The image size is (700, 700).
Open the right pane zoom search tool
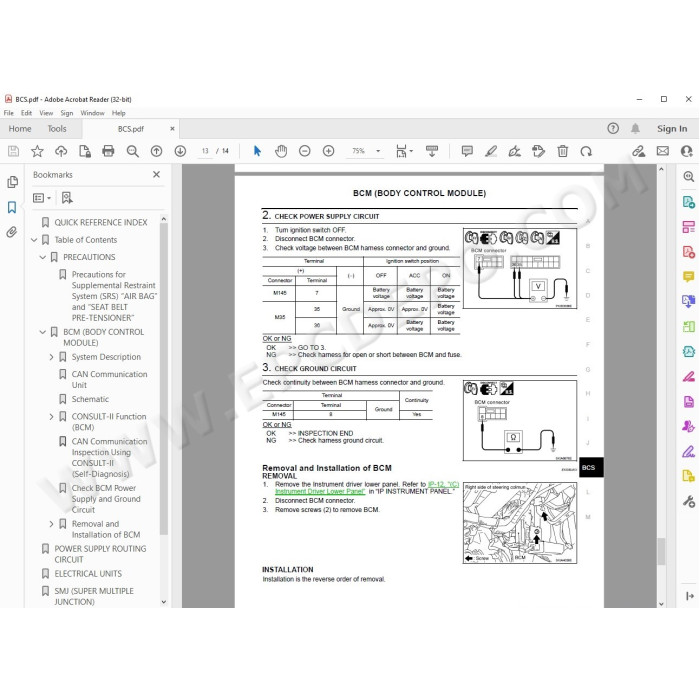pyautogui.click(x=688, y=176)
